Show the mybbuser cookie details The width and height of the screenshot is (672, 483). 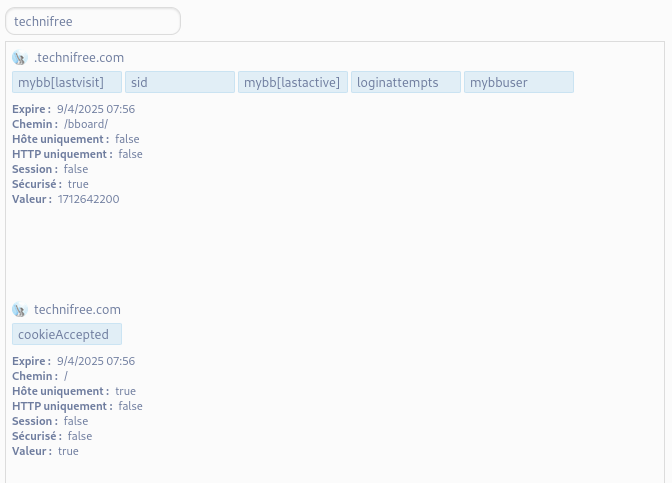pyautogui.click(x=519, y=82)
